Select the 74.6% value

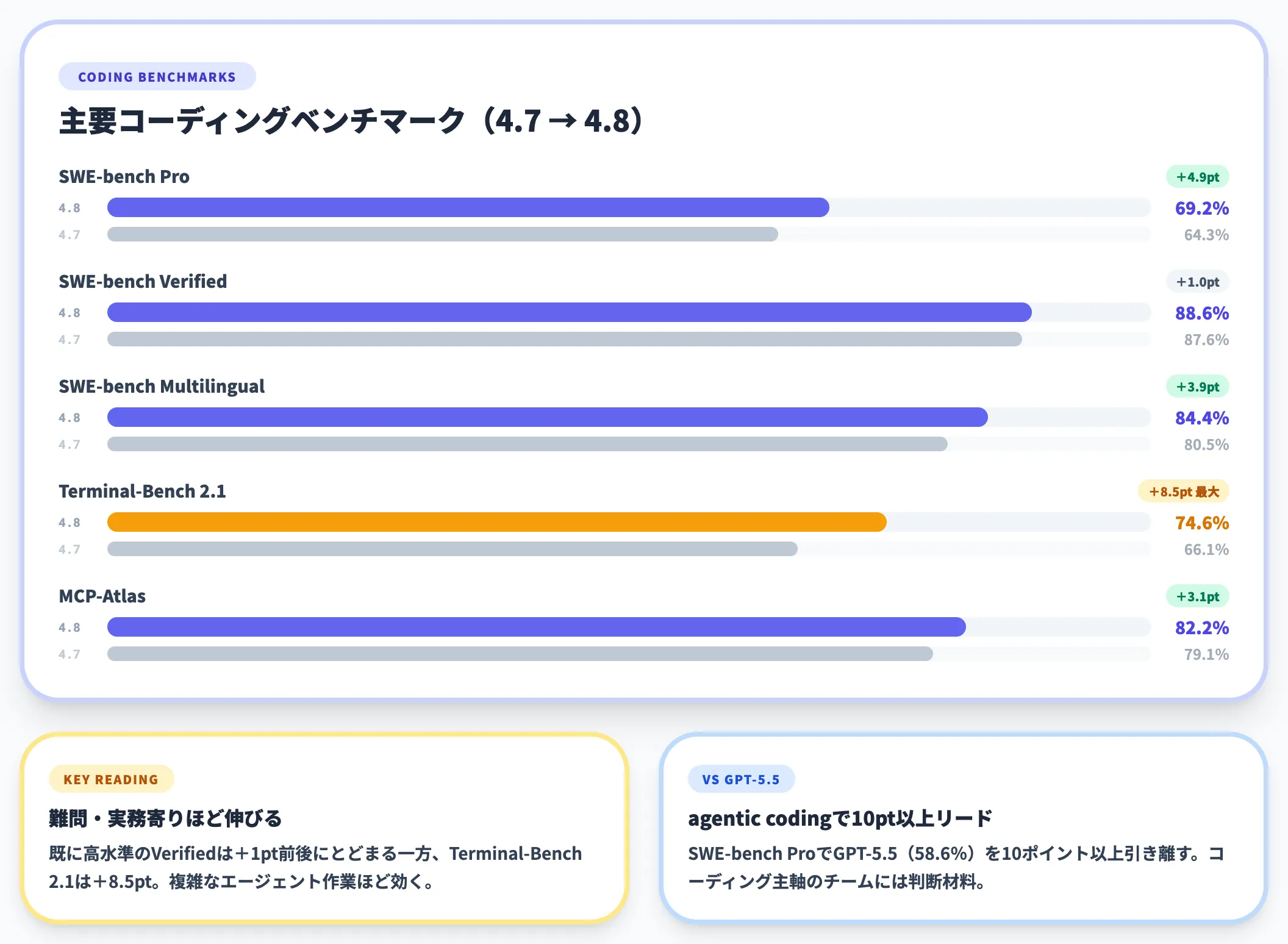click(1201, 523)
